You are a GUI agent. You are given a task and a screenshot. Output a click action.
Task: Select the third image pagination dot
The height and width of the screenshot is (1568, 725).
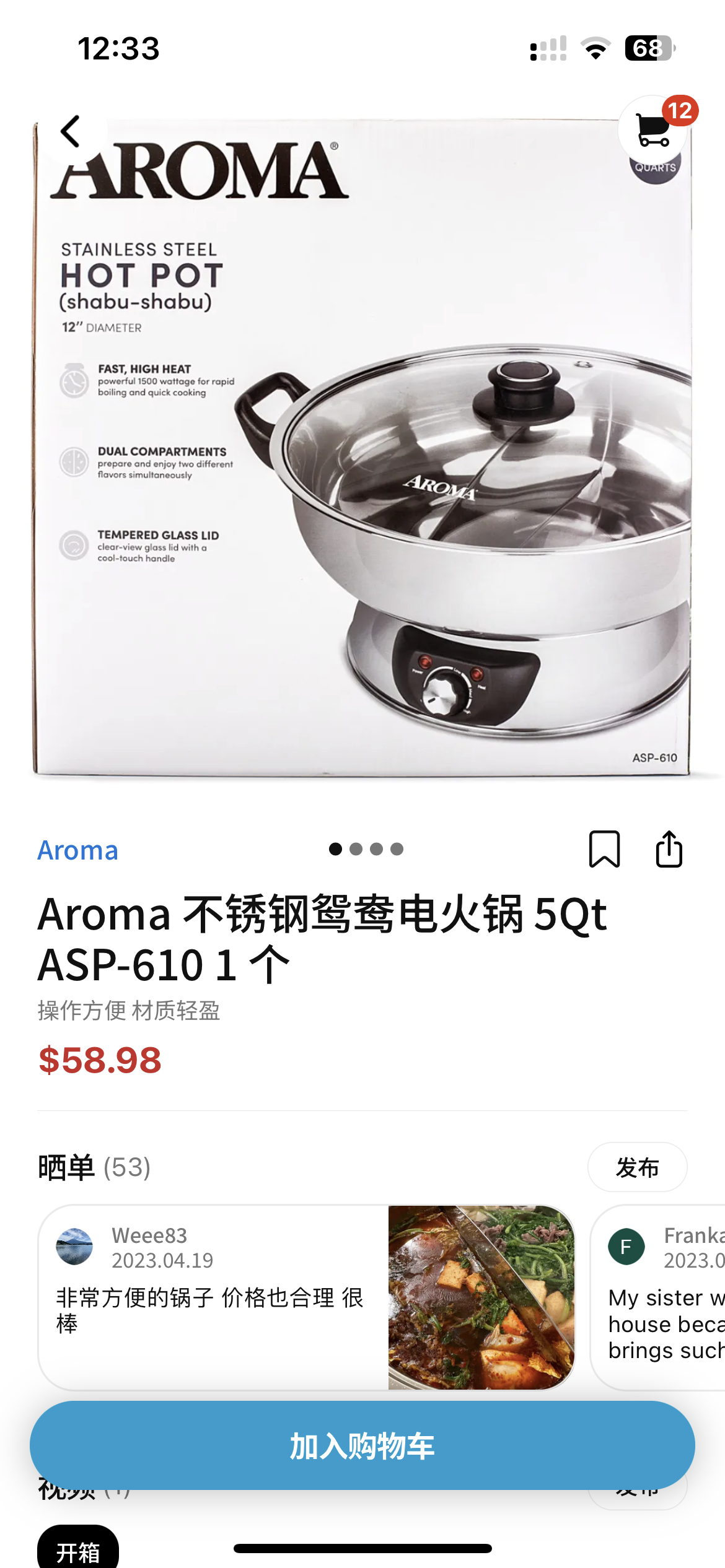click(x=376, y=849)
